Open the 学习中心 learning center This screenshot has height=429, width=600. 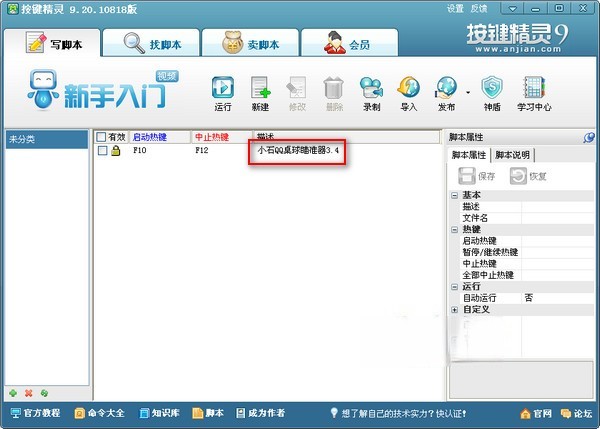[x=534, y=94]
